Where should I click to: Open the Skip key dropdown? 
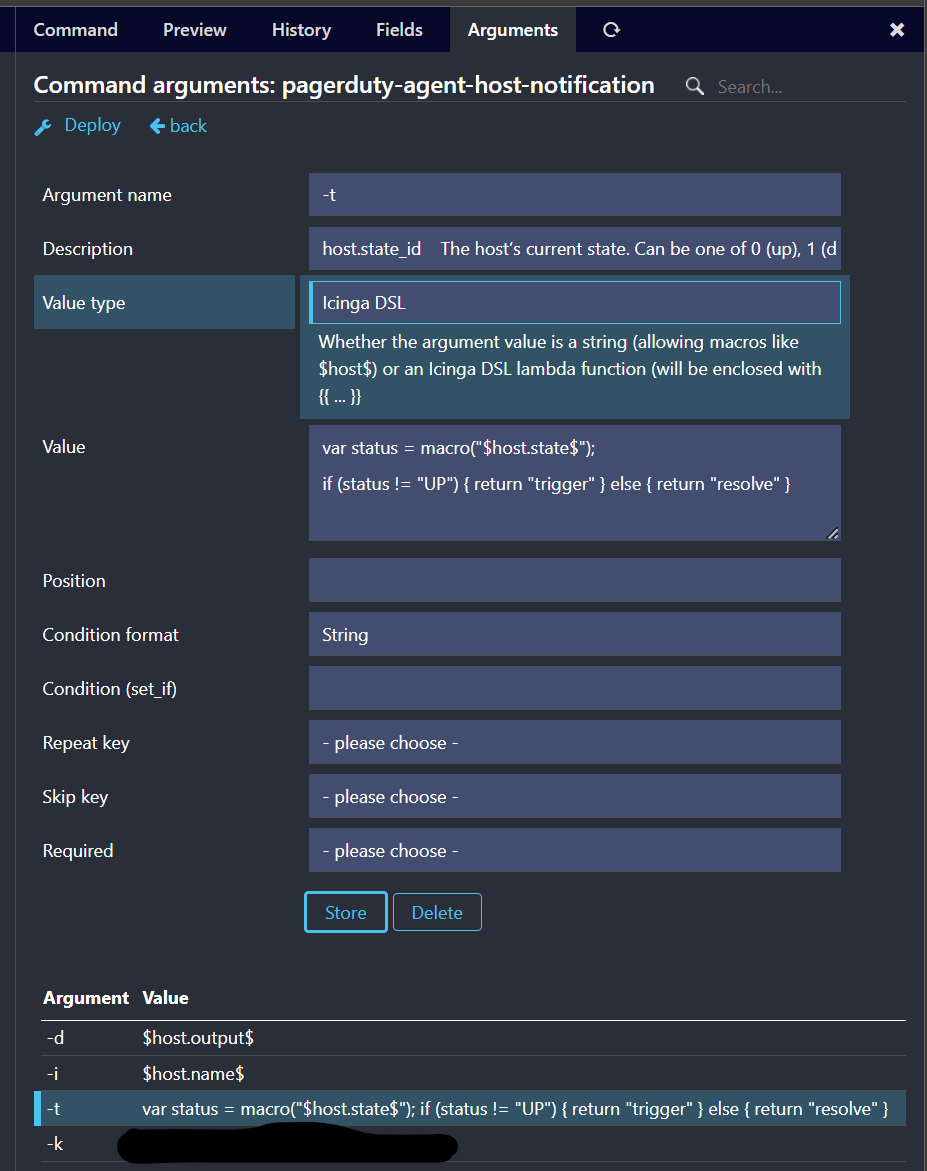[x=575, y=796]
